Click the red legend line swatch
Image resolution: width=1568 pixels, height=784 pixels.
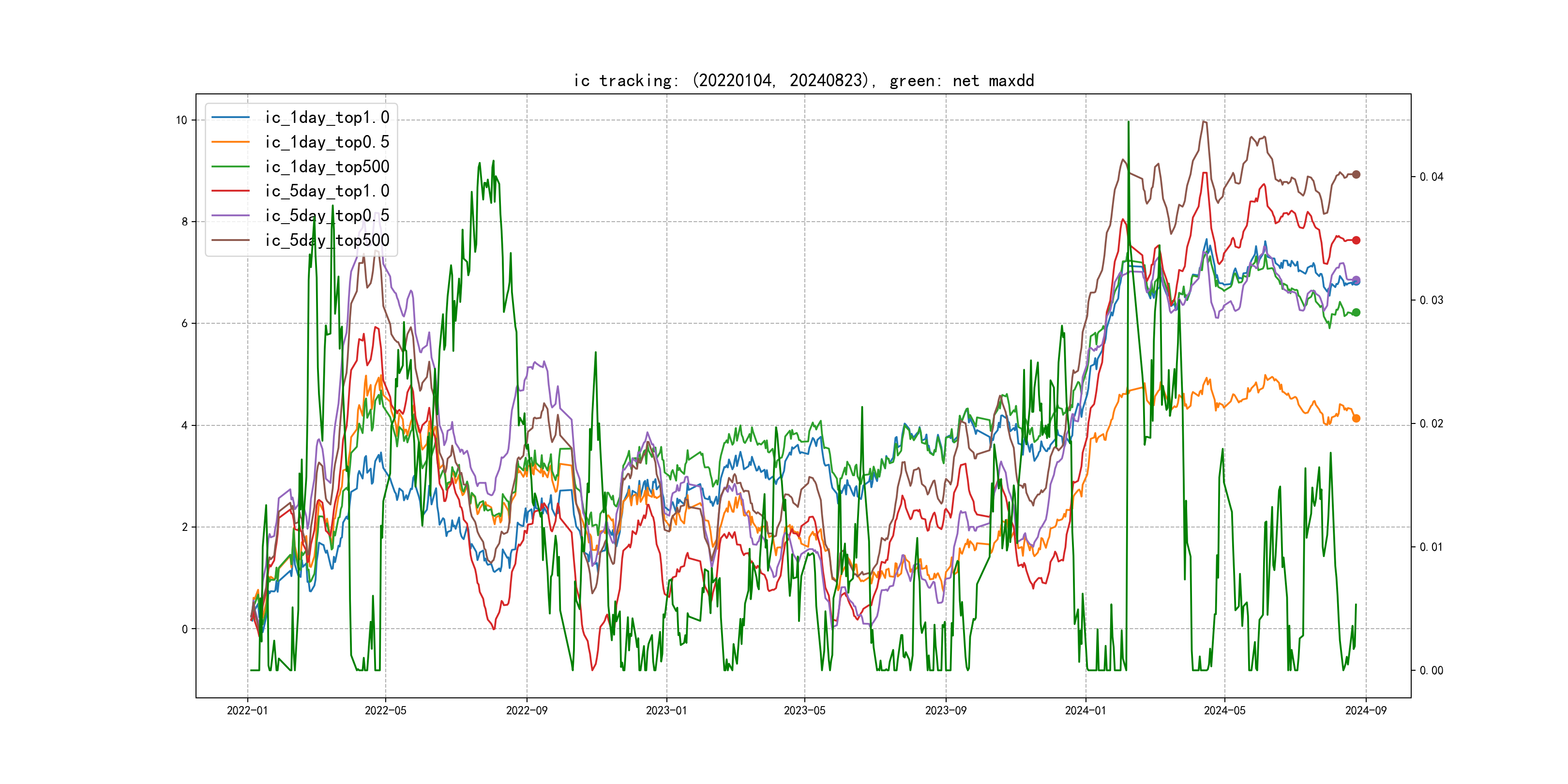(230, 191)
